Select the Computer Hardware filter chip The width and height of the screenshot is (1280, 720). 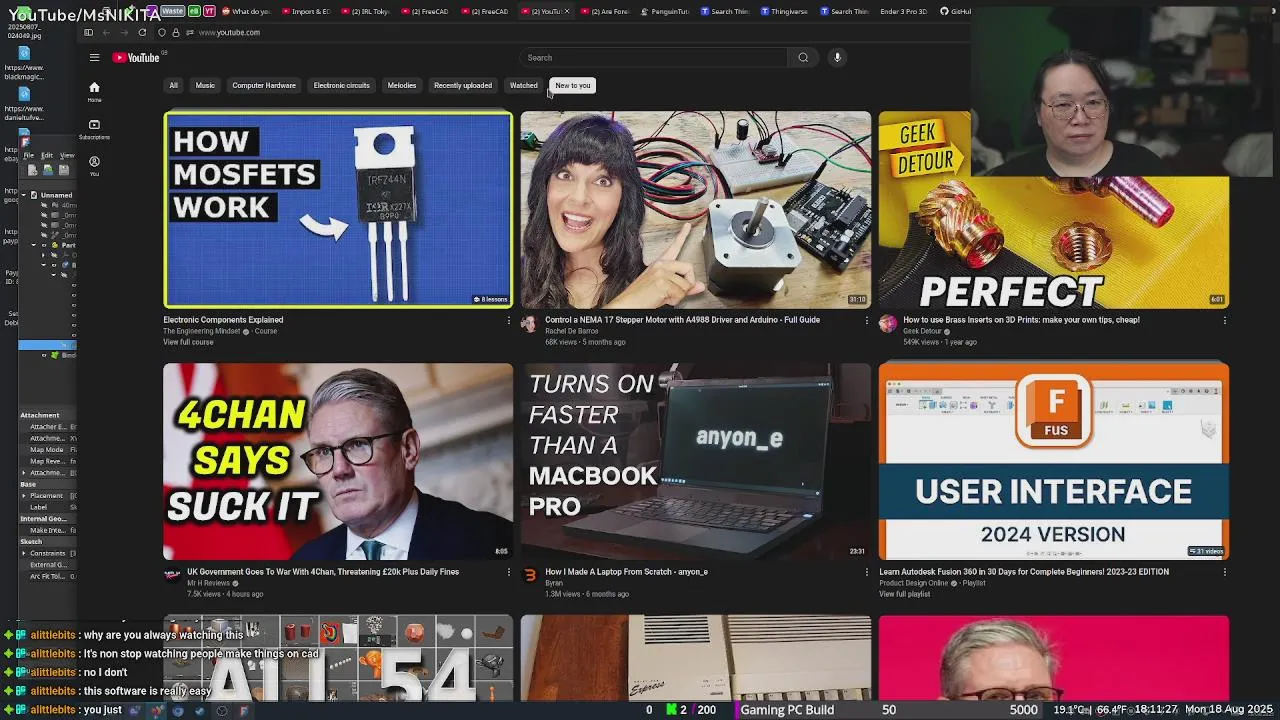tap(264, 85)
